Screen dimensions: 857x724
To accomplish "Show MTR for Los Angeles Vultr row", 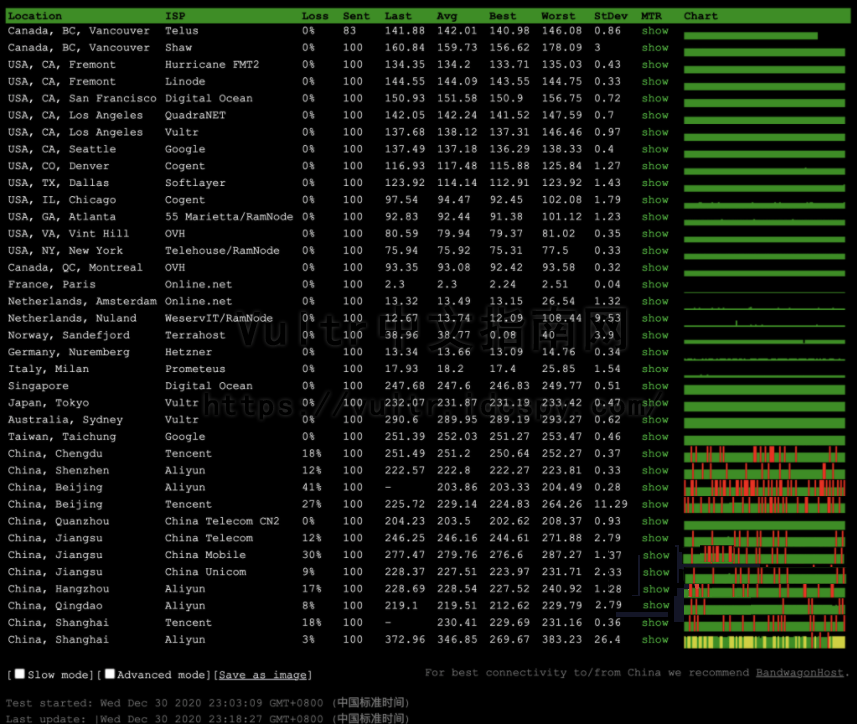I will click(655, 132).
